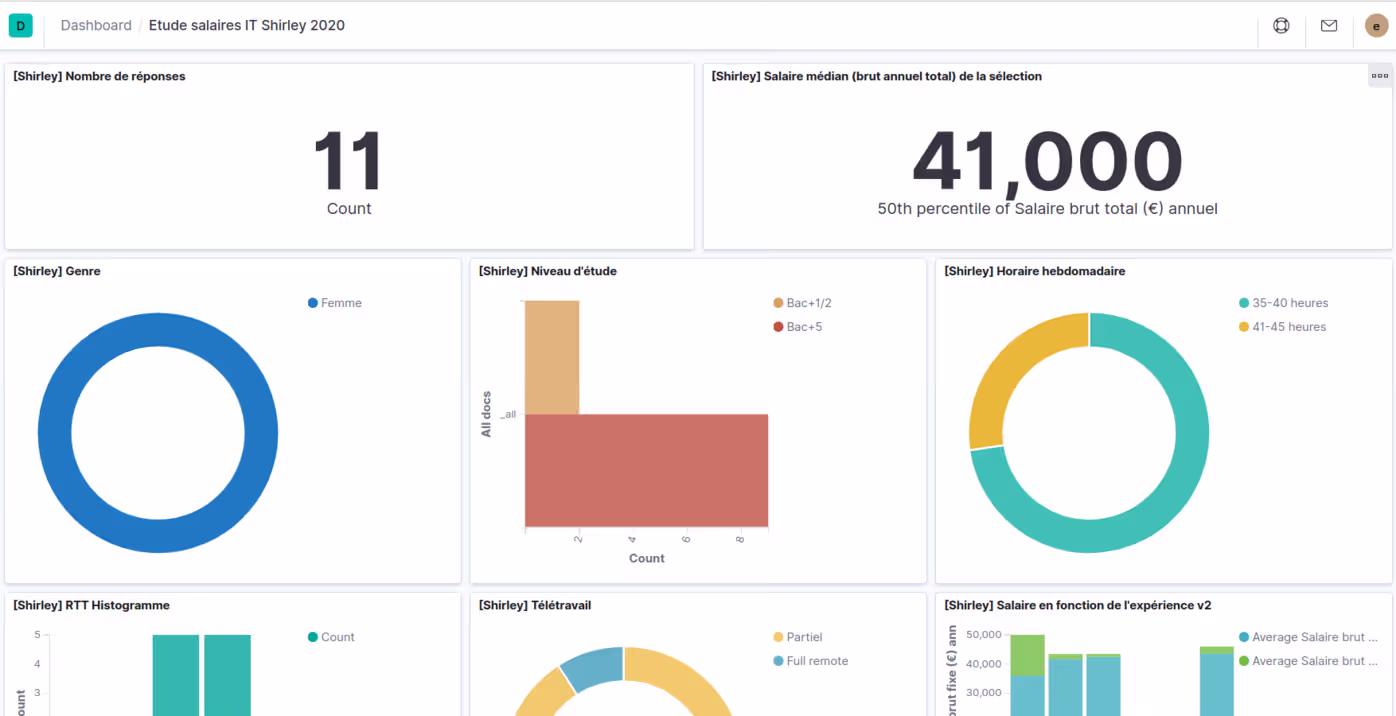1396x716 pixels.
Task: Open the help lifebuoy icon
Action: point(1281,26)
